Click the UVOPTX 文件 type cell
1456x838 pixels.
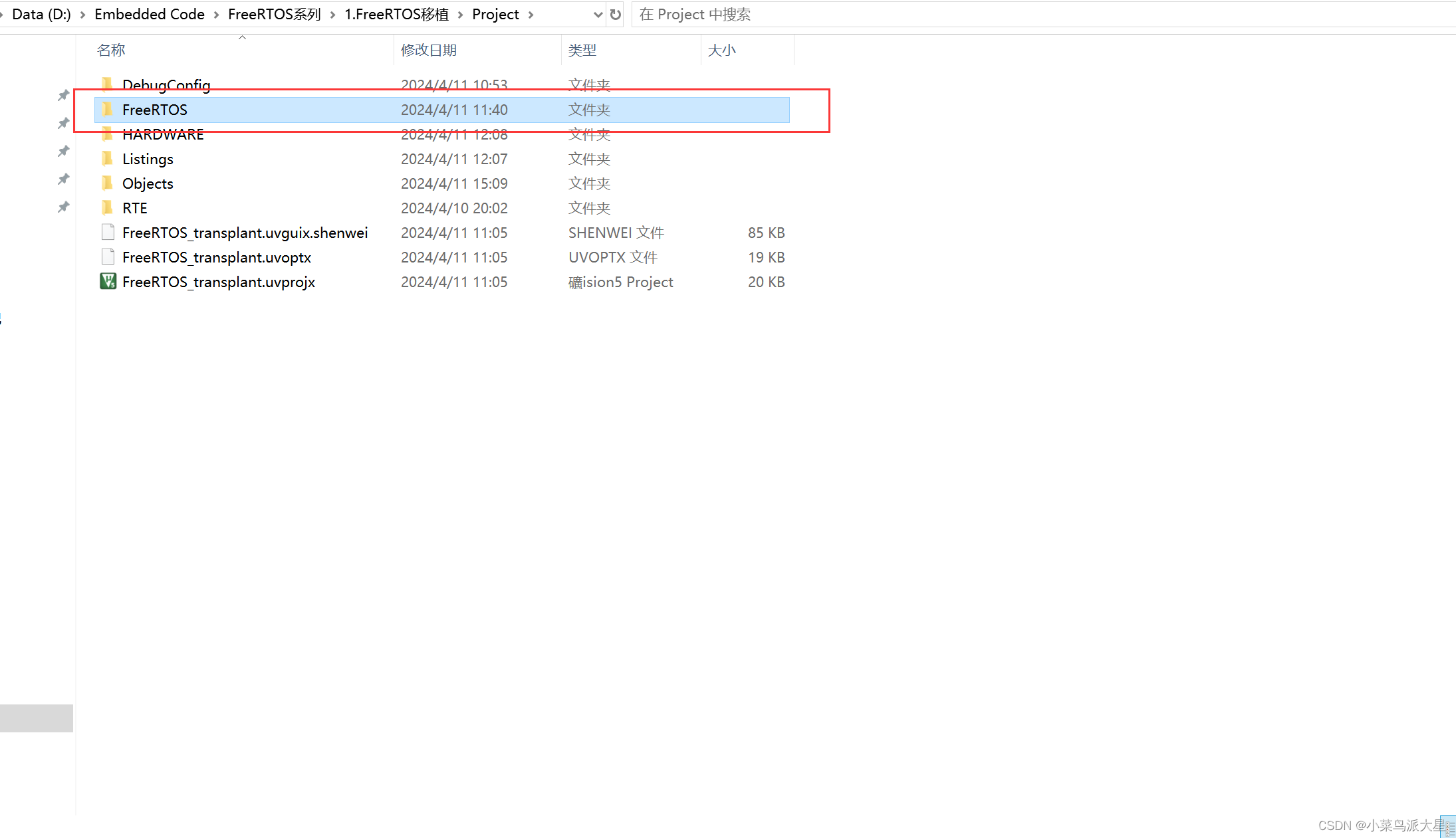(613, 257)
